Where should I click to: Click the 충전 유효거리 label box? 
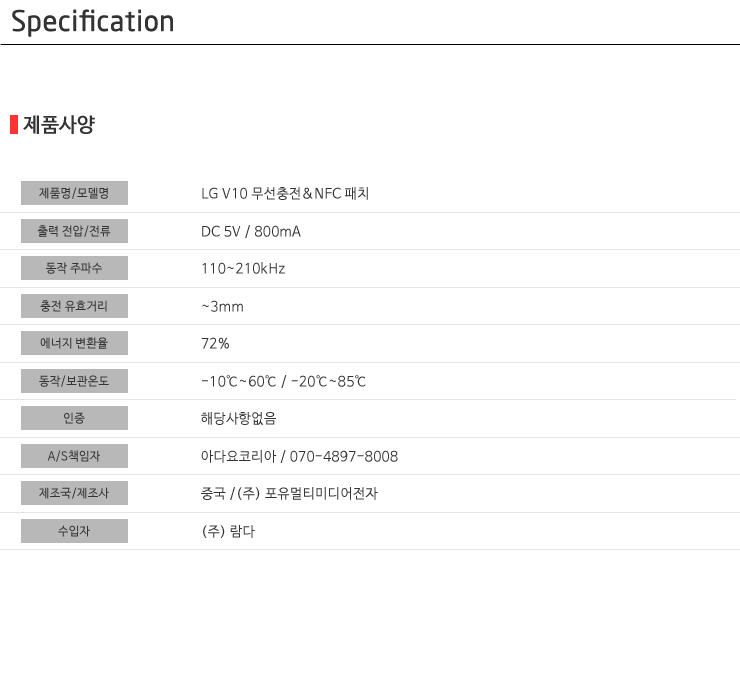[x=74, y=306]
